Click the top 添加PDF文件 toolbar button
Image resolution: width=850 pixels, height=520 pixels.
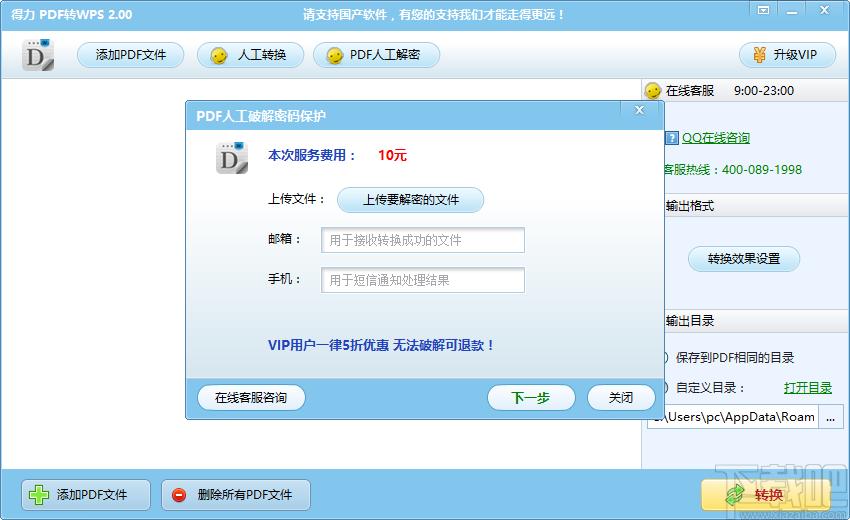(x=131, y=55)
